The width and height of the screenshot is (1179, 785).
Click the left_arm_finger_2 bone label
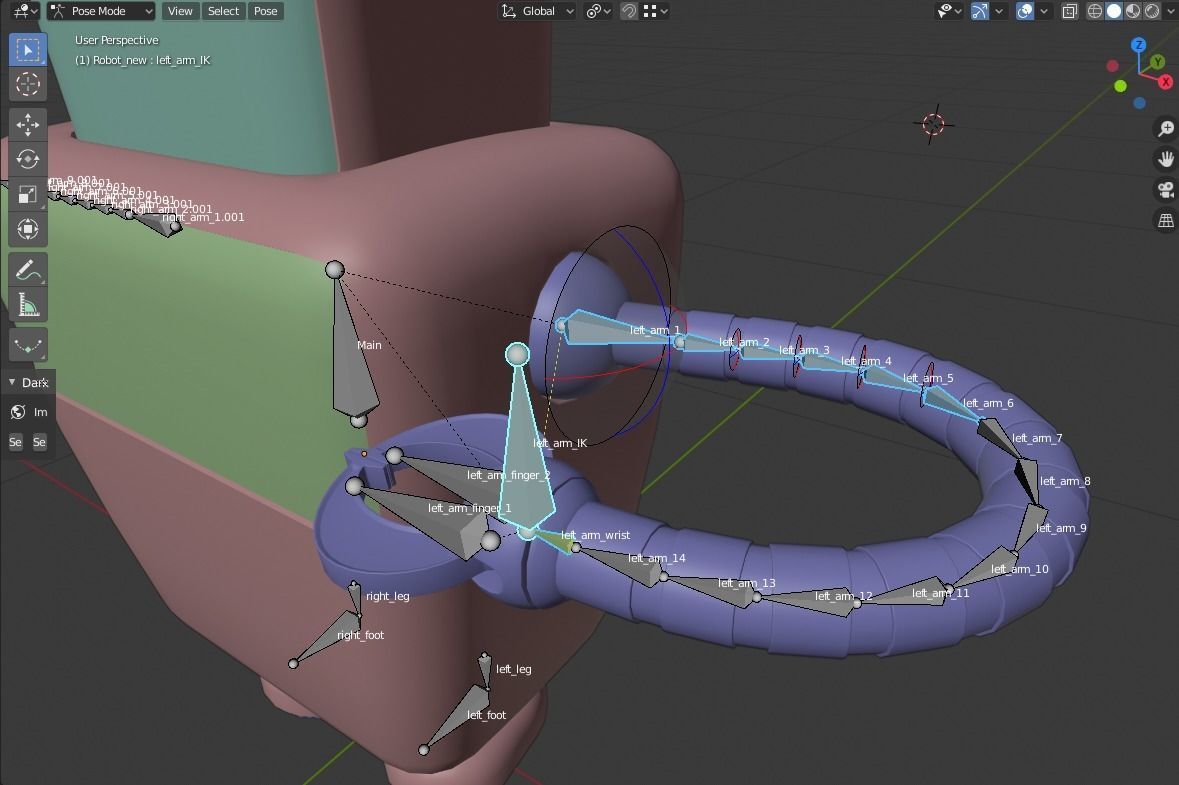tap(508, 475)
